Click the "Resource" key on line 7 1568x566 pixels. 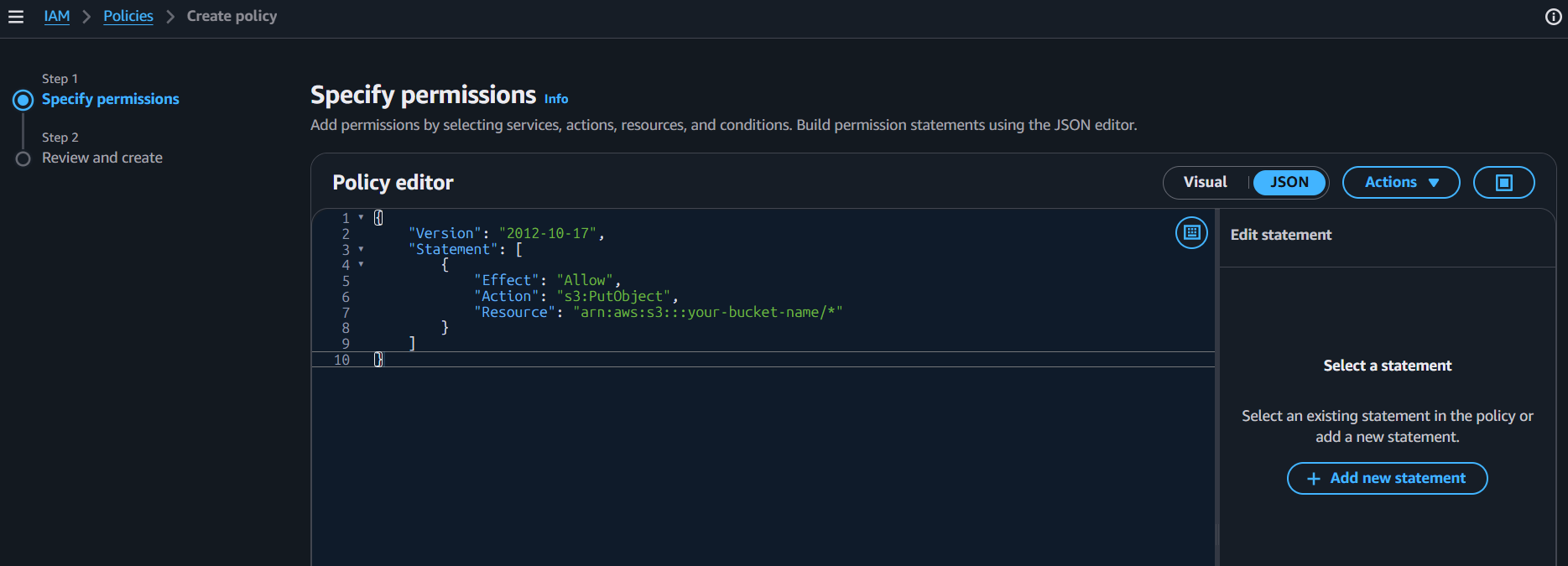coord(515,312)
